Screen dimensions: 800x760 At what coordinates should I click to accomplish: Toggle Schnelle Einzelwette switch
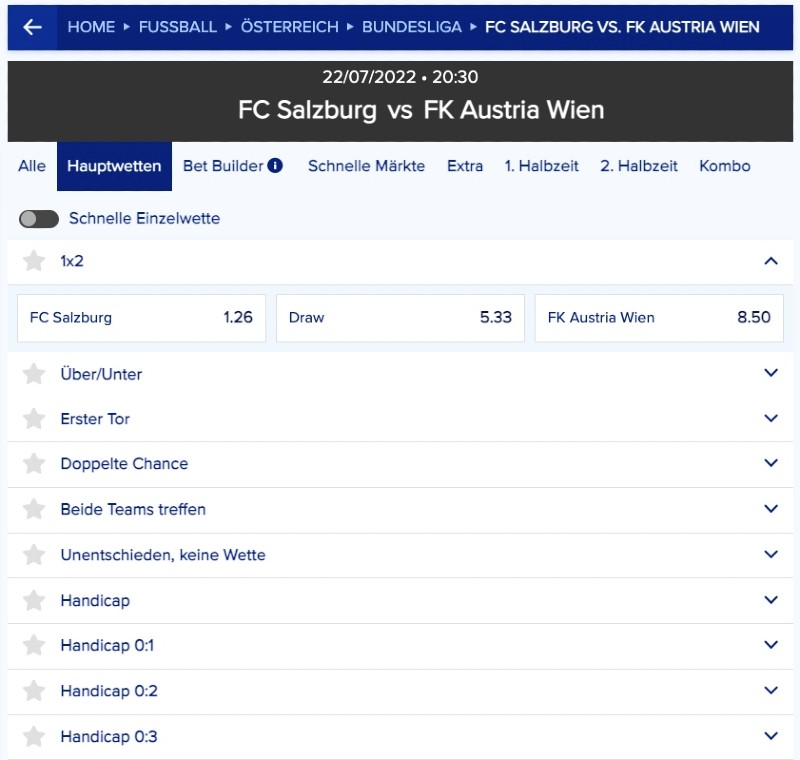click(x=39, y=219)
